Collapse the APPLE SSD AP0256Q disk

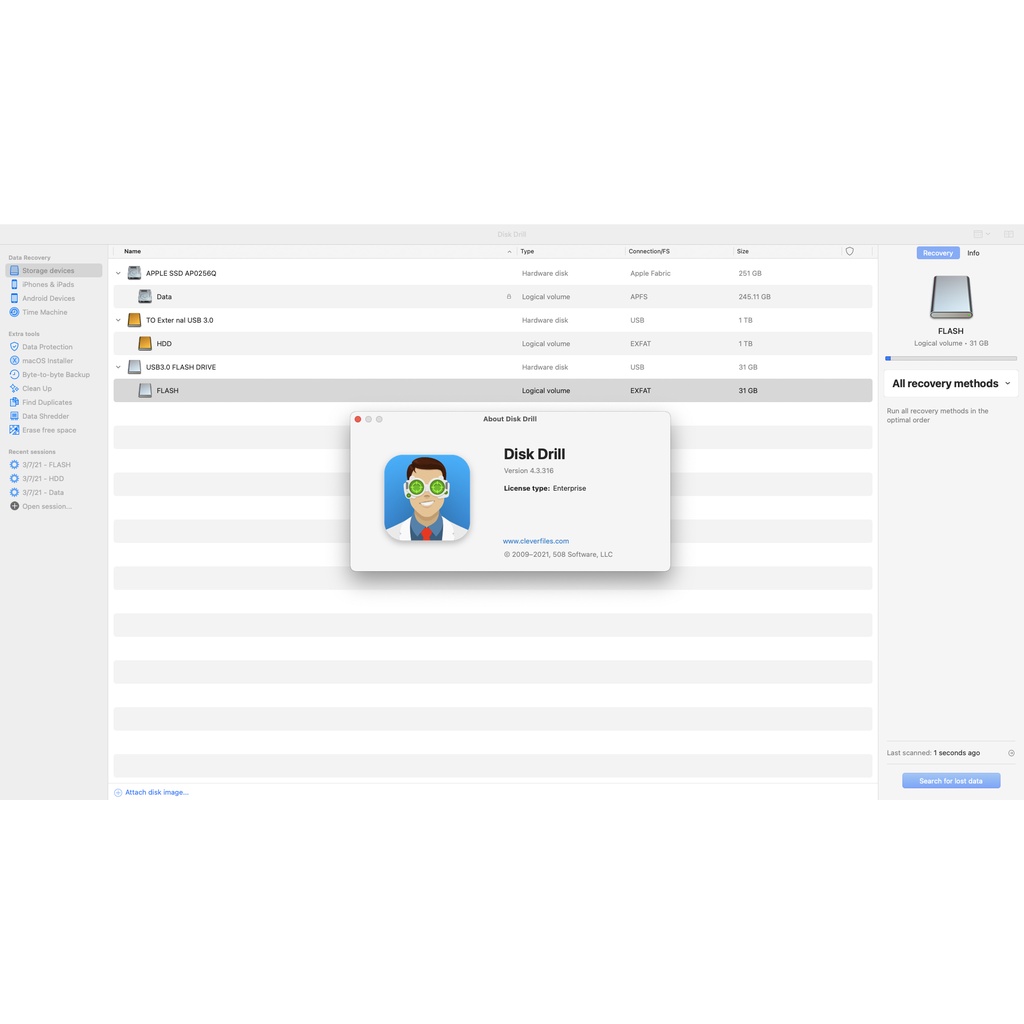[118, 273]
